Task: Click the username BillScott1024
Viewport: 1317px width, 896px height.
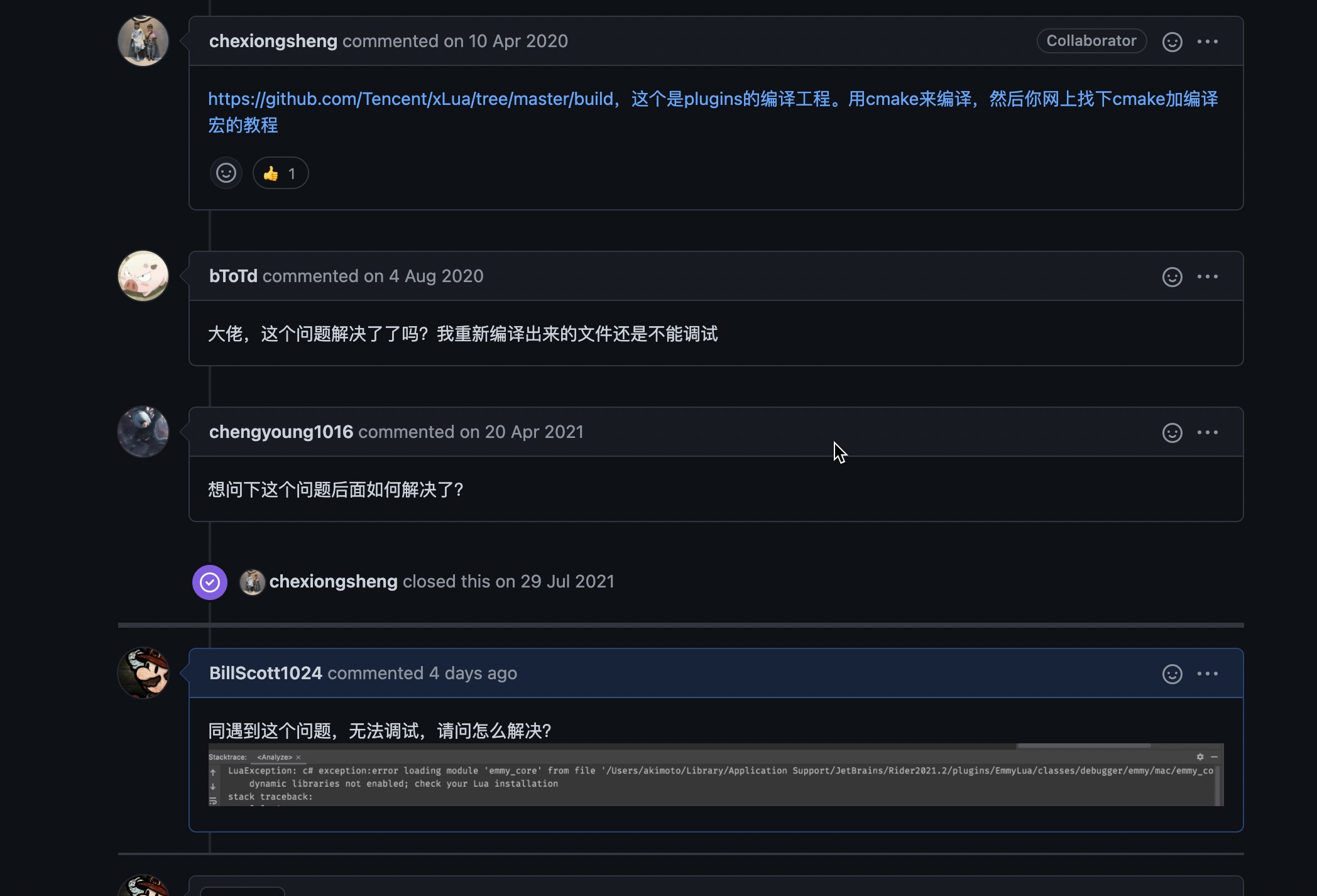Action: point(265,672)
